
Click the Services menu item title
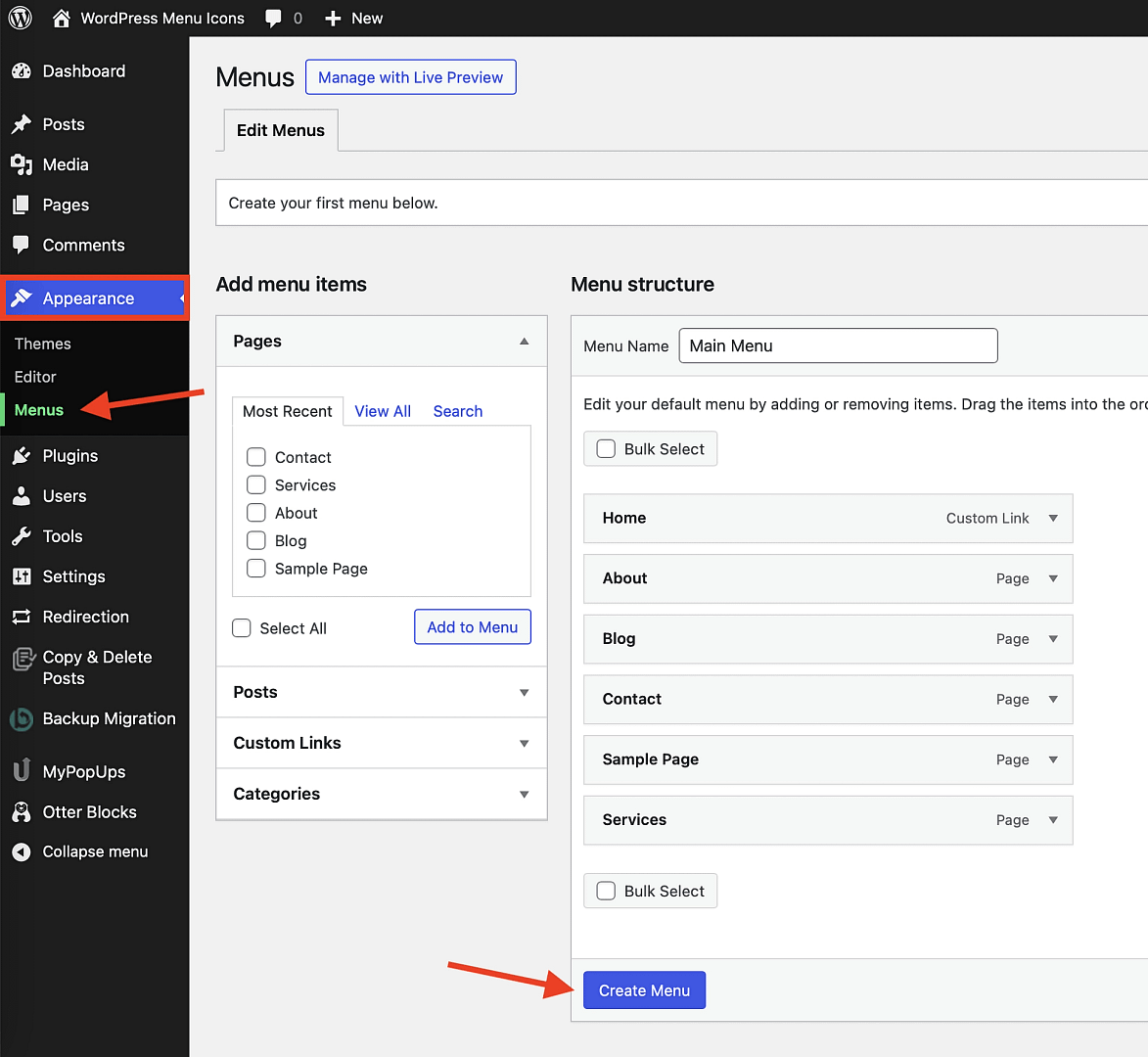(x=635, y=820)
